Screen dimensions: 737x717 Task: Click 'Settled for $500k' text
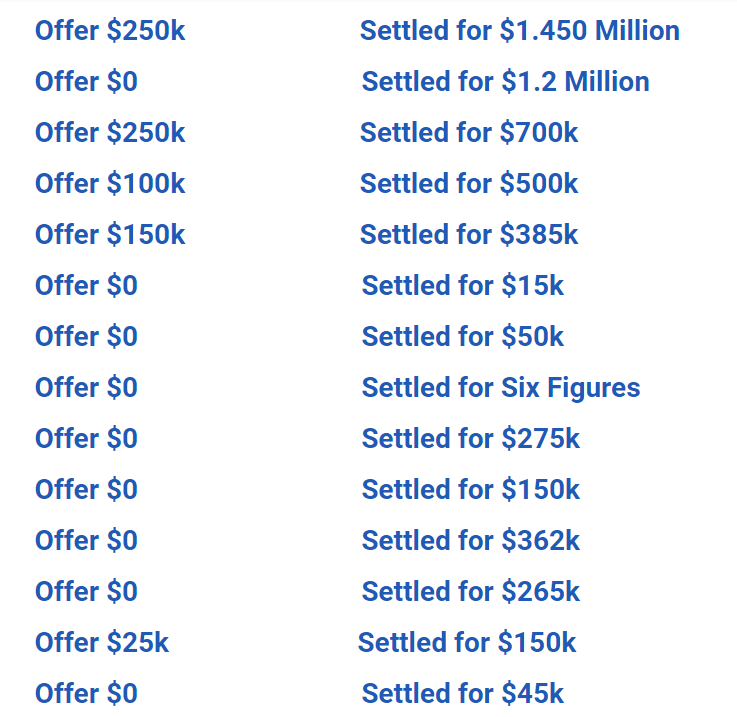469,184
